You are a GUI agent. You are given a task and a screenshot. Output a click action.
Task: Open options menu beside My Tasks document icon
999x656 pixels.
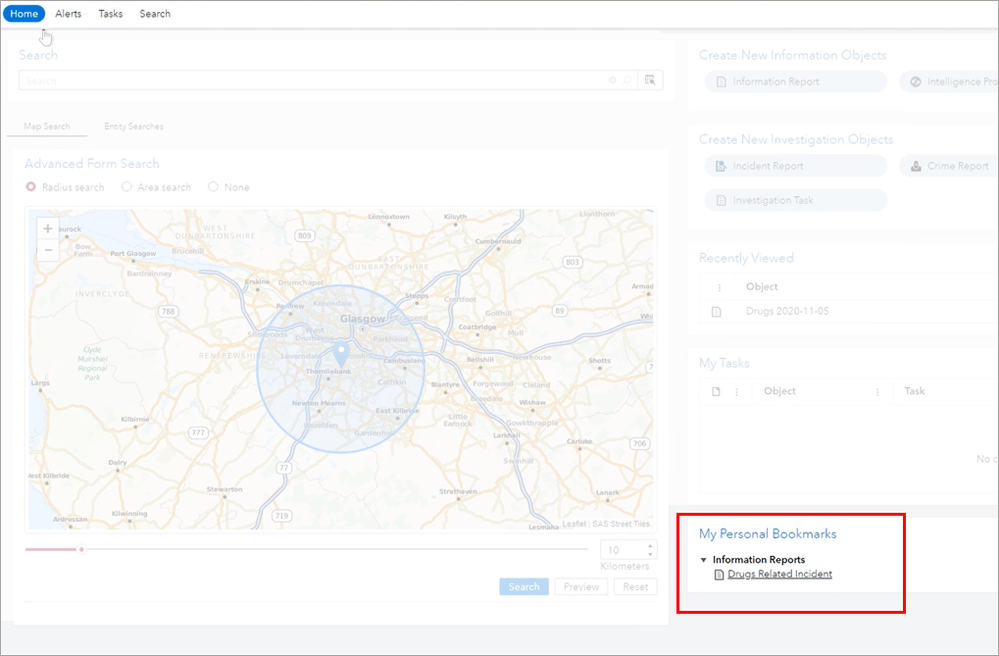(737, 392)
